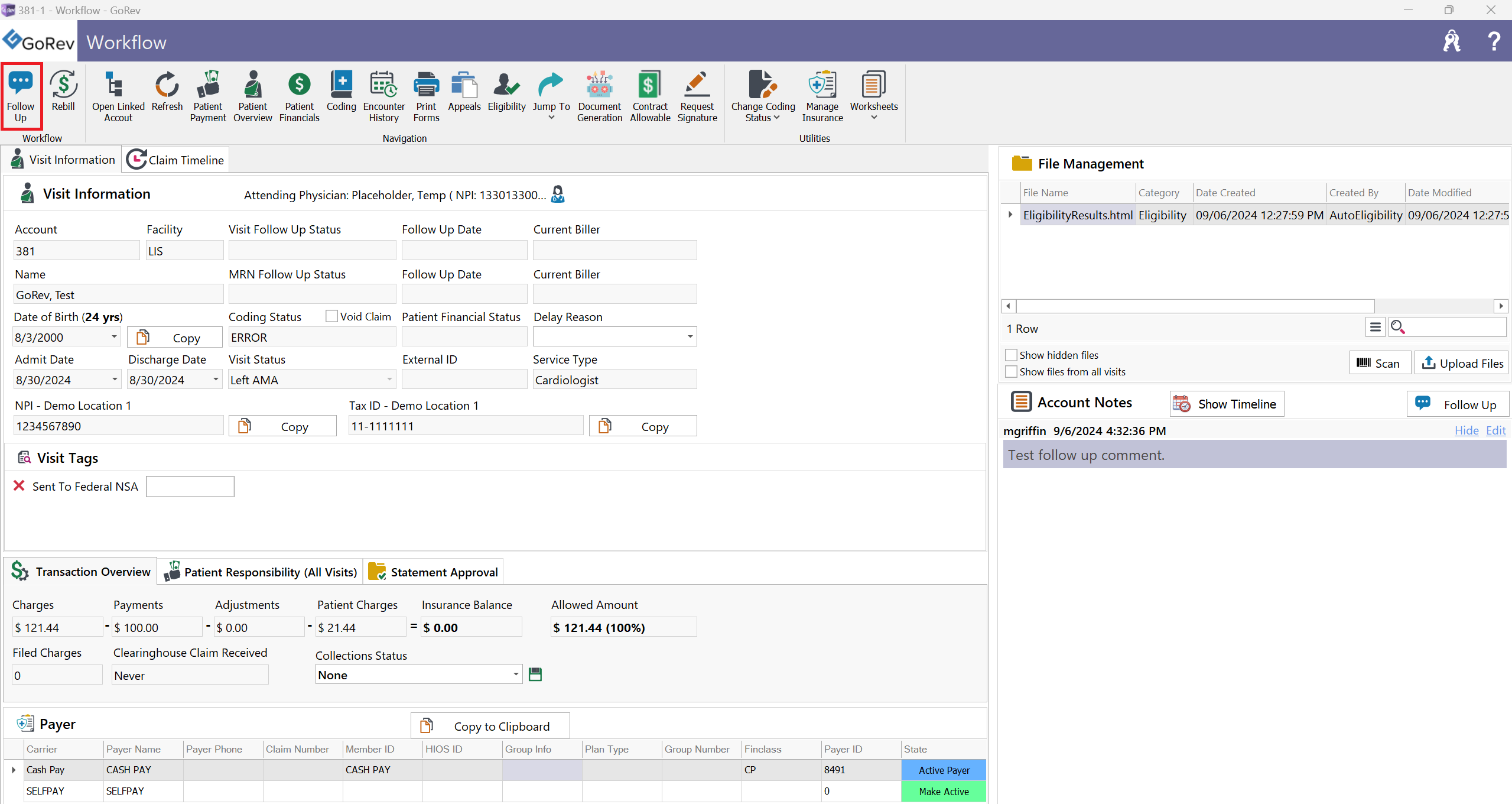This screenshot has height=804, width=1512.
Task: Open Contract Allowable
Action: [x=650, y=96]
